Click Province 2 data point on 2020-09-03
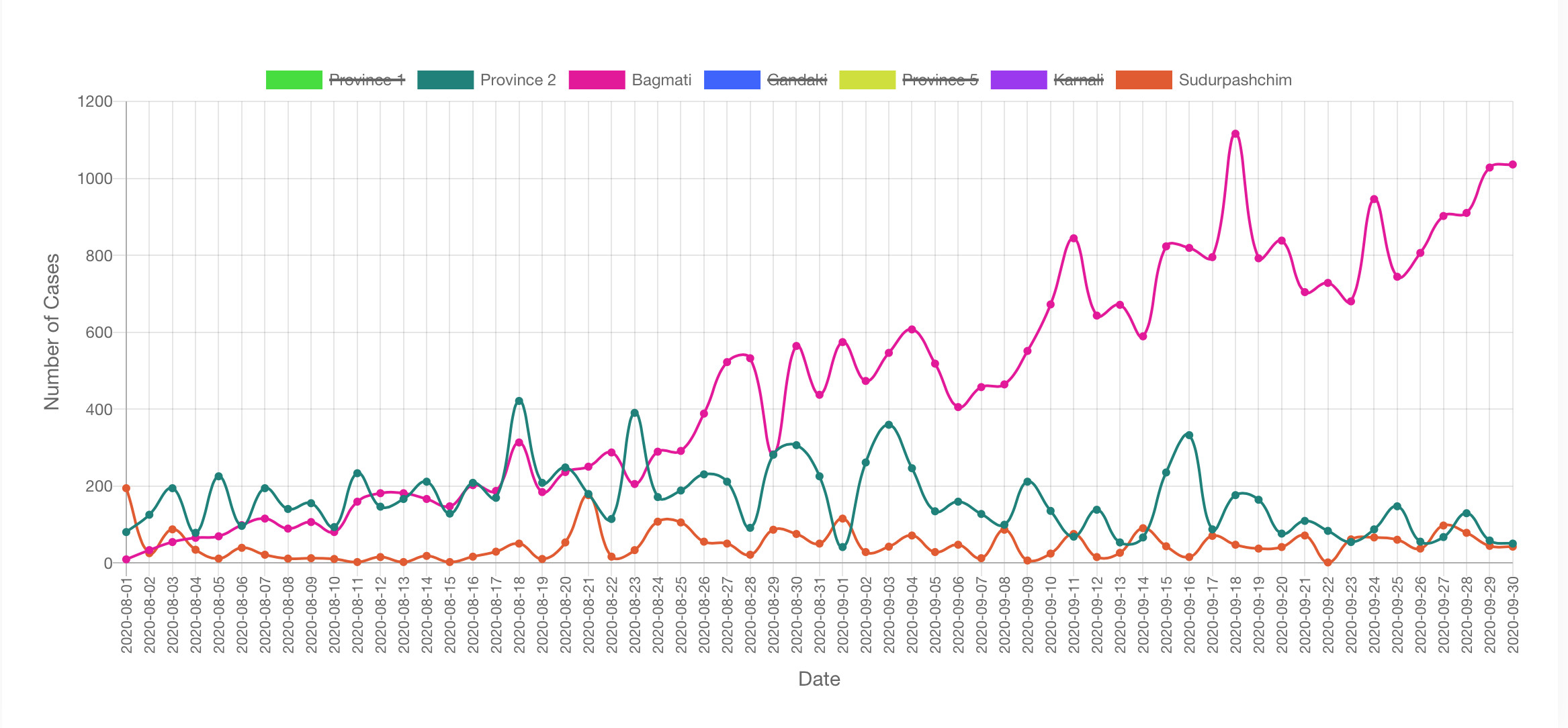 tap(889, 424)
